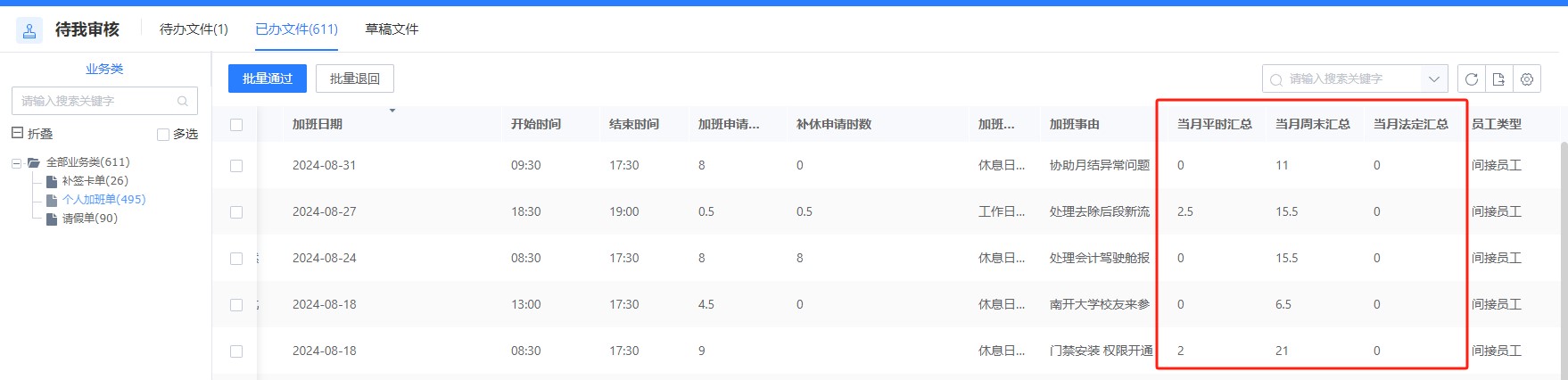The image size is (1568, 380).
Task: Open table settings gear icon
Action: pos(1527,79)
